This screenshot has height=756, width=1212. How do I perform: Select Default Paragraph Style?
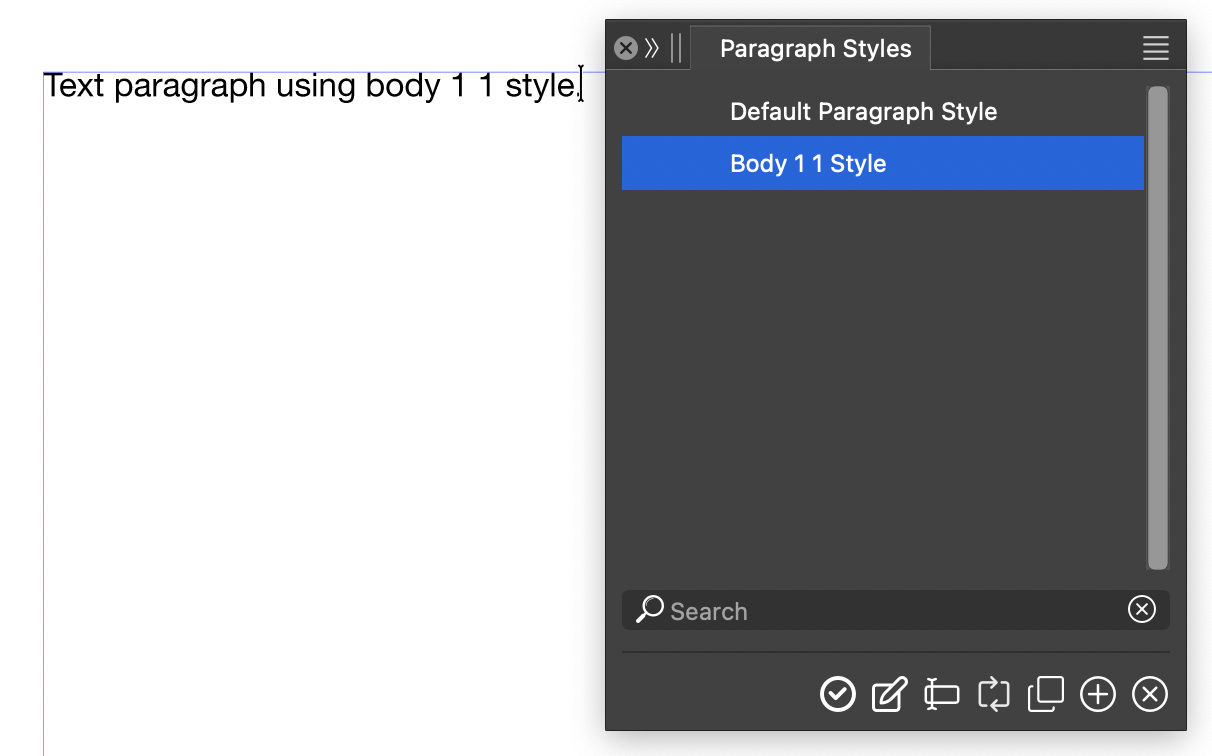pyautogui.click(x=863, y=112)
